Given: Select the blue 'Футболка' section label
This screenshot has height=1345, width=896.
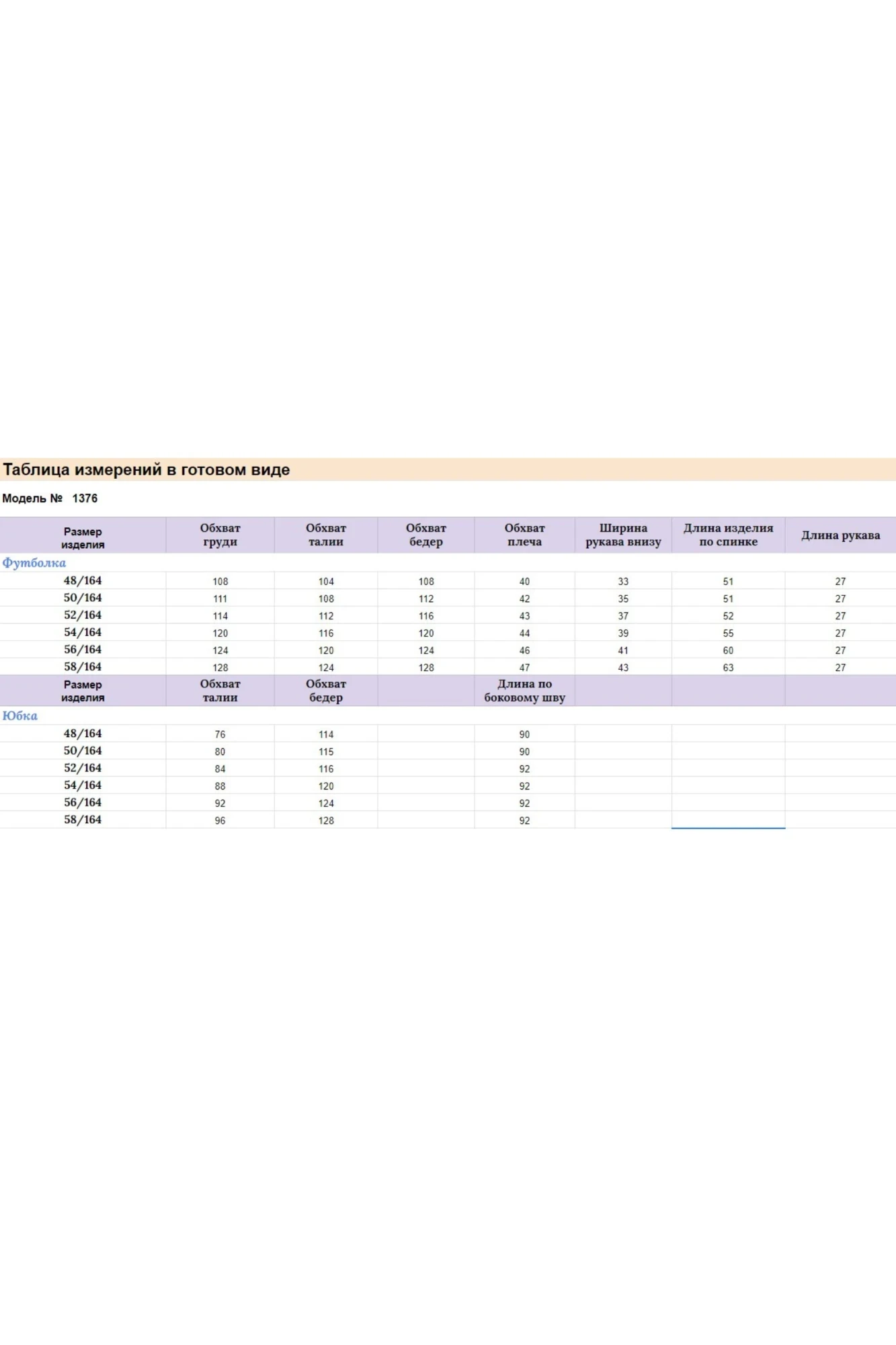Looking at the screenshot, I should coord(34,563).
